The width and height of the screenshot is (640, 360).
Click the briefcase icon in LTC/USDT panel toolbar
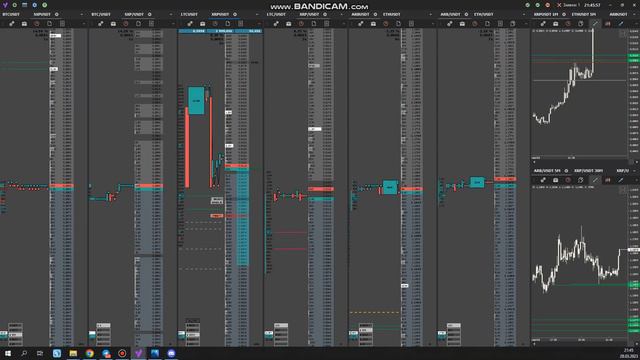[x=289, y=24]
